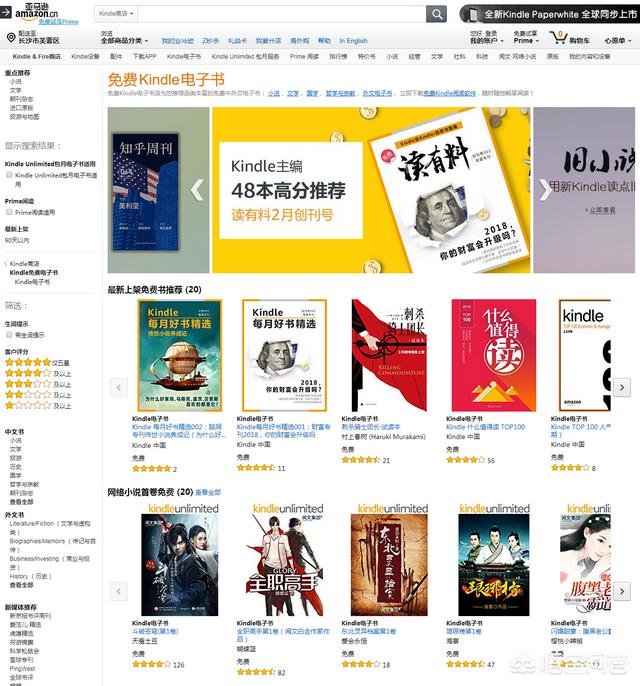Tick the Prime reading eligible checkbox
640x686 pixels.
[9, 212]
